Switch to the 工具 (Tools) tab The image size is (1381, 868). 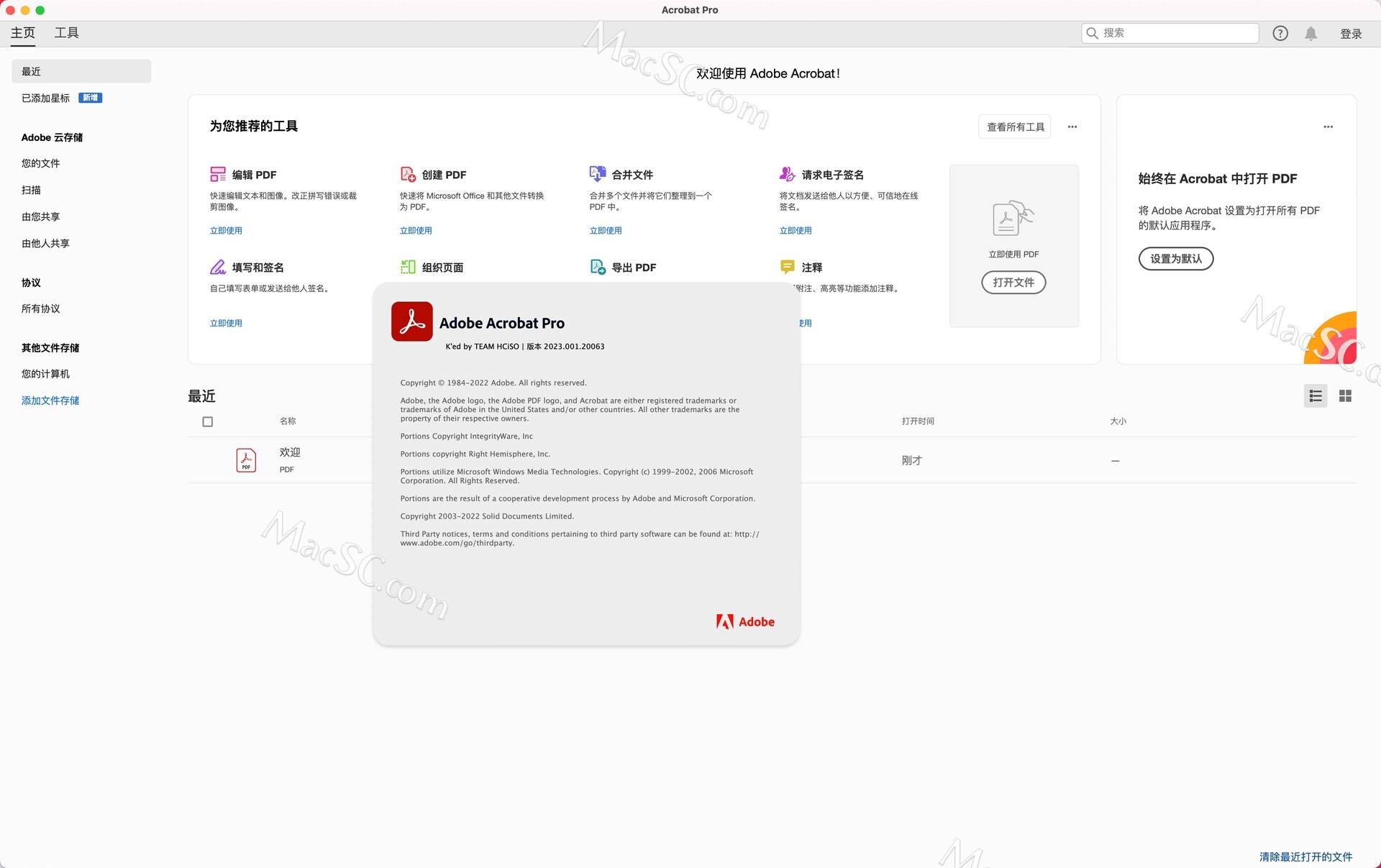pos(67,33)
